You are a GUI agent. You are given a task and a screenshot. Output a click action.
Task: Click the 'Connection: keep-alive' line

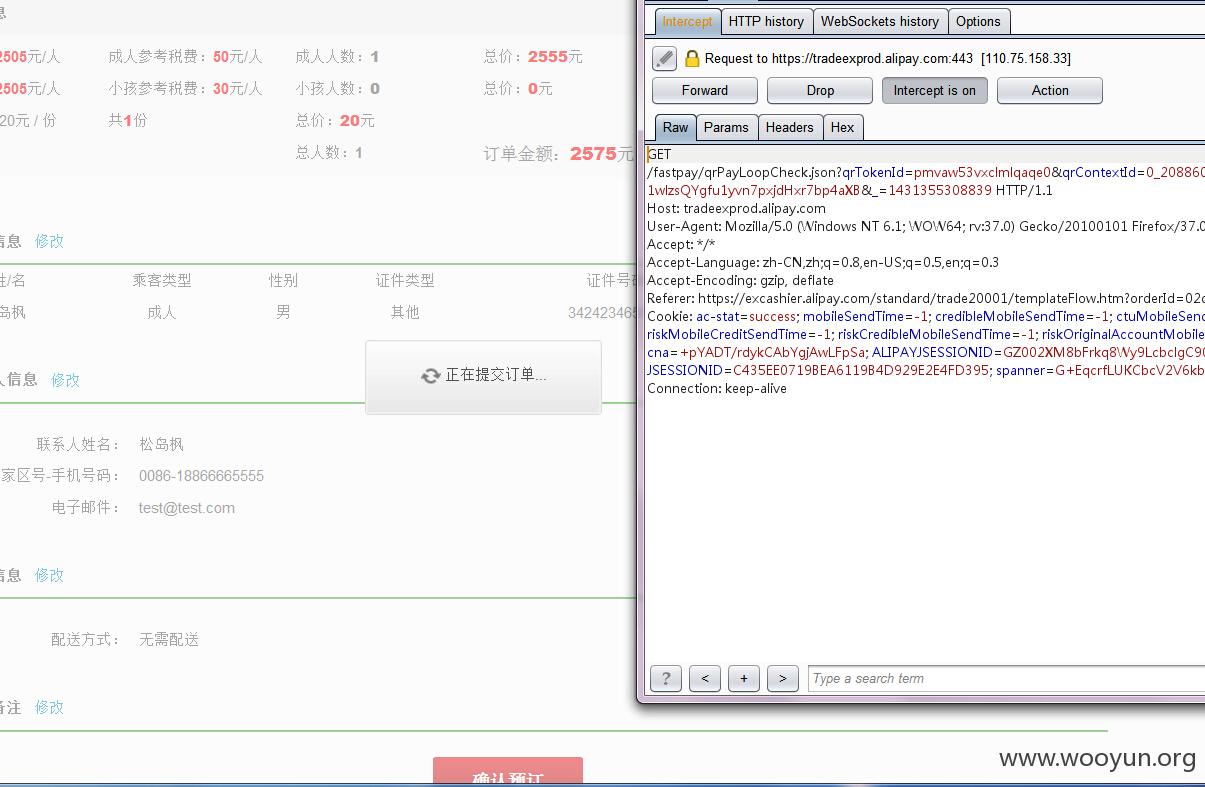click(x=717, y=388)
